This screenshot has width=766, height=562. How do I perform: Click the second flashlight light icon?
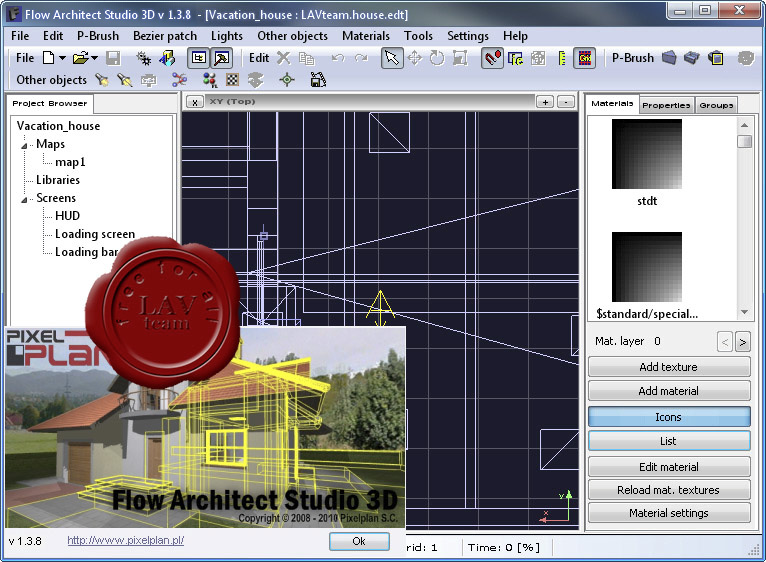coord(125,80)
